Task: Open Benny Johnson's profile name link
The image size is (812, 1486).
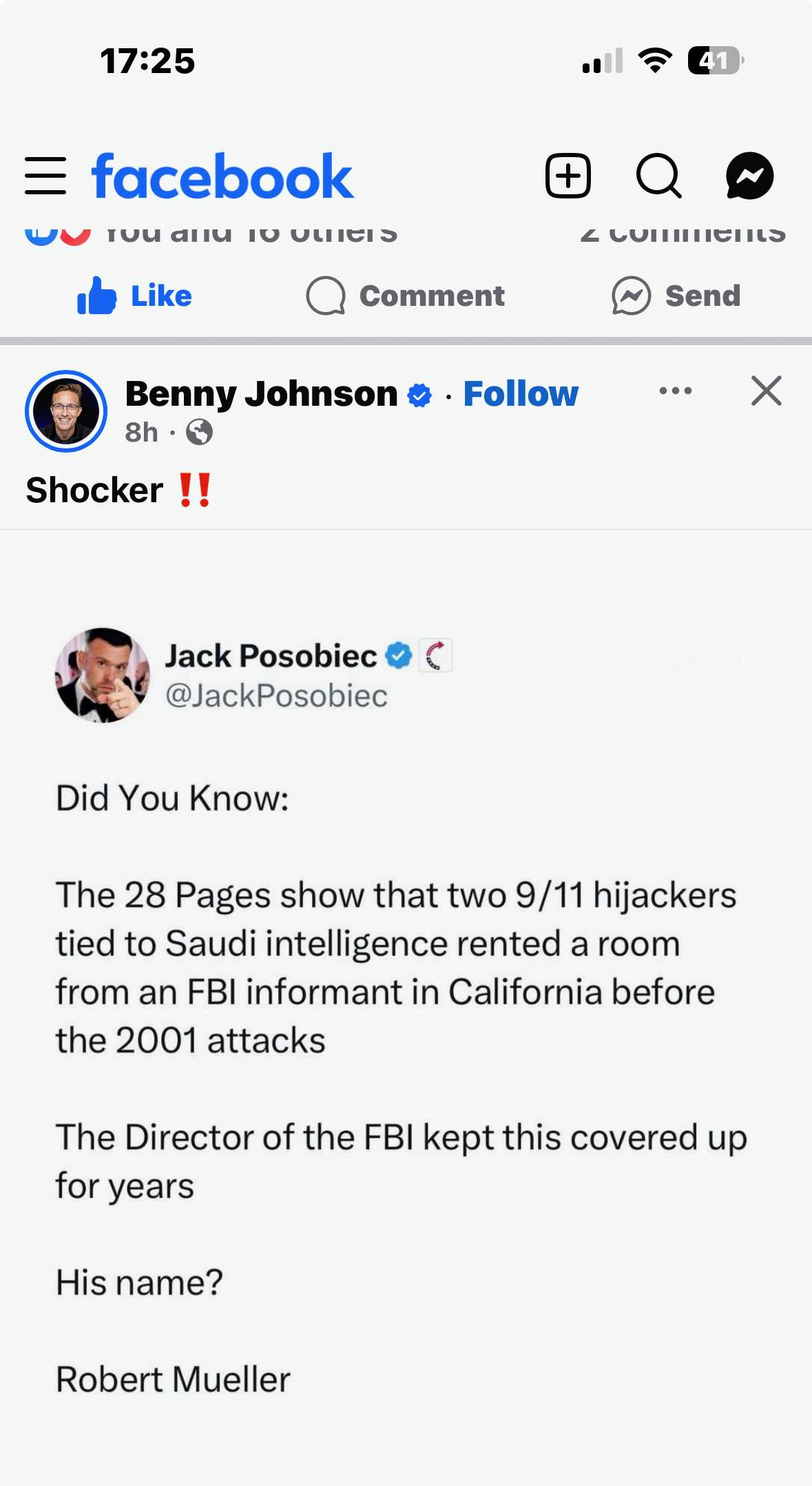Action: point(261,394)
